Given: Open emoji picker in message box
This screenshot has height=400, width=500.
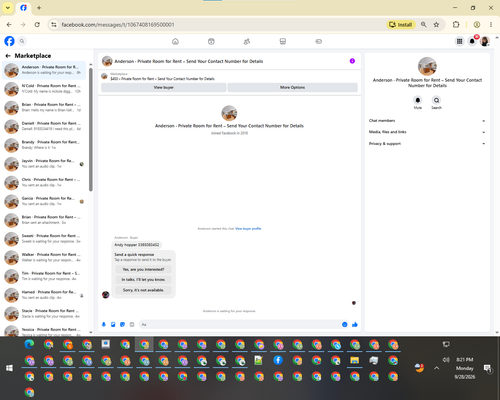Looking at the screenshot, I should (x=345, y=324).
